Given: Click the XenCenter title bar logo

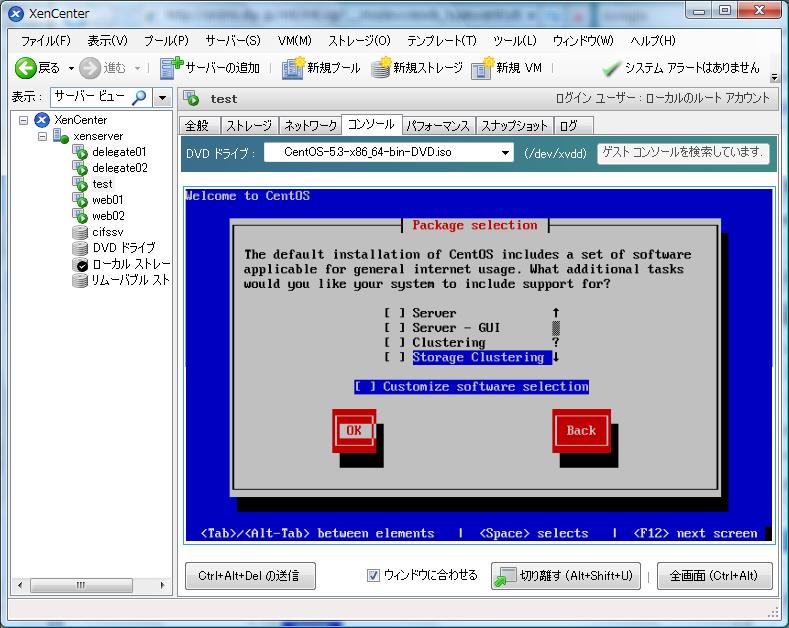Looking at the screenshot, I should click(x=16, y=14).
